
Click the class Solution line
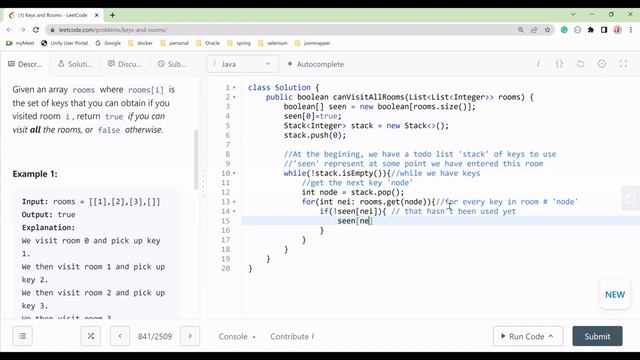pos(283,87)
